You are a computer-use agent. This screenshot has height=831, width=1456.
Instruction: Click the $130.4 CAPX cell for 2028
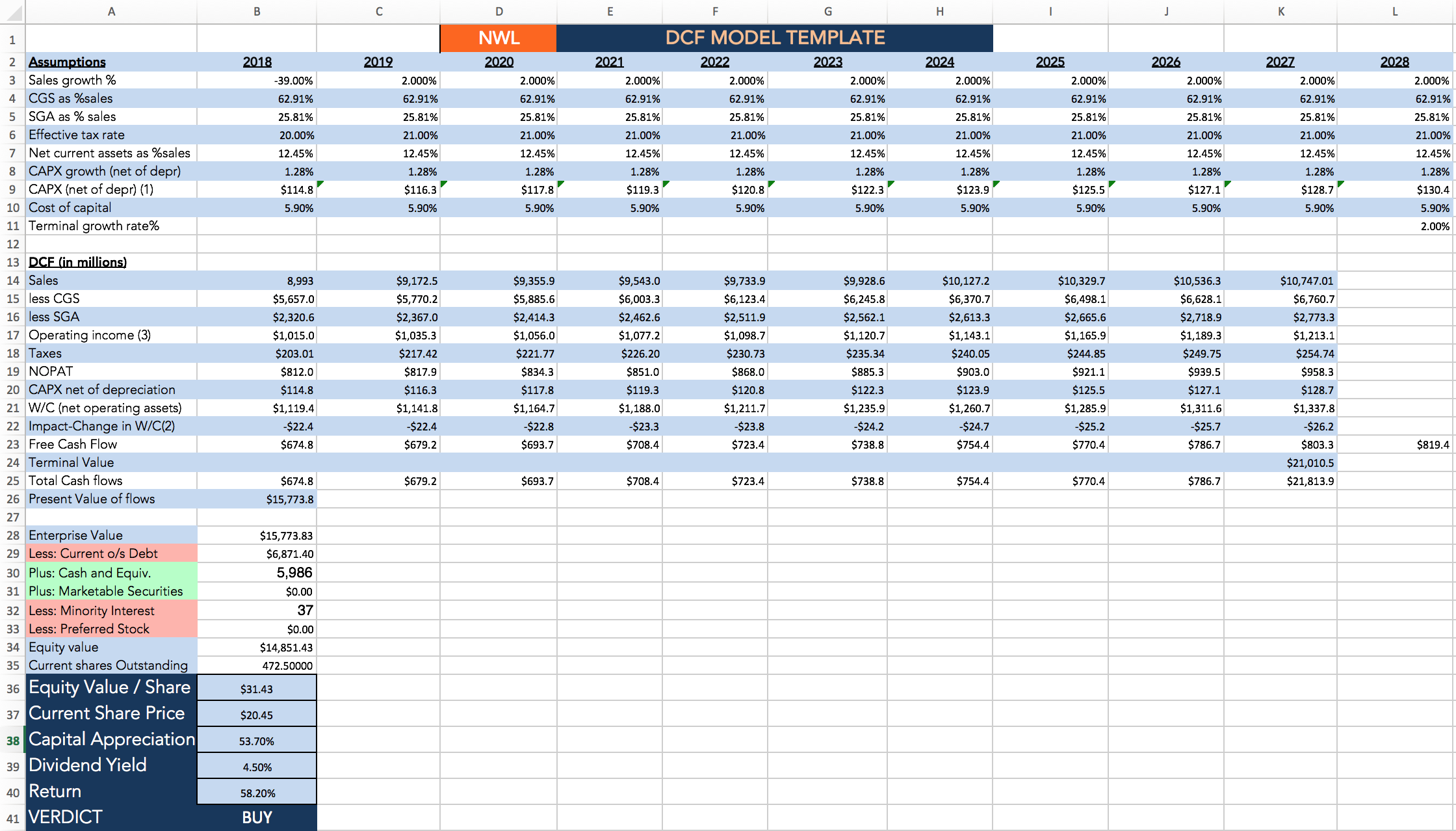point(1395,190)
